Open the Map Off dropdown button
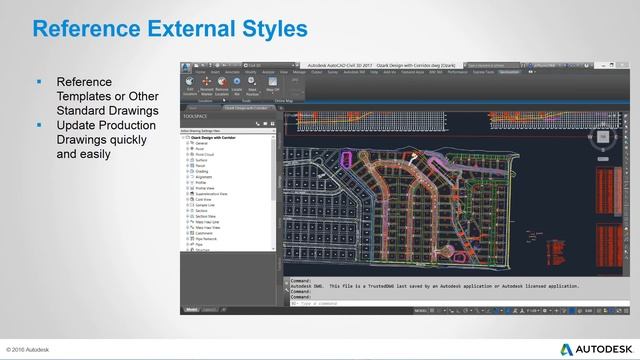The width and height of the screenshot is (640, 360). pos(272,84)
